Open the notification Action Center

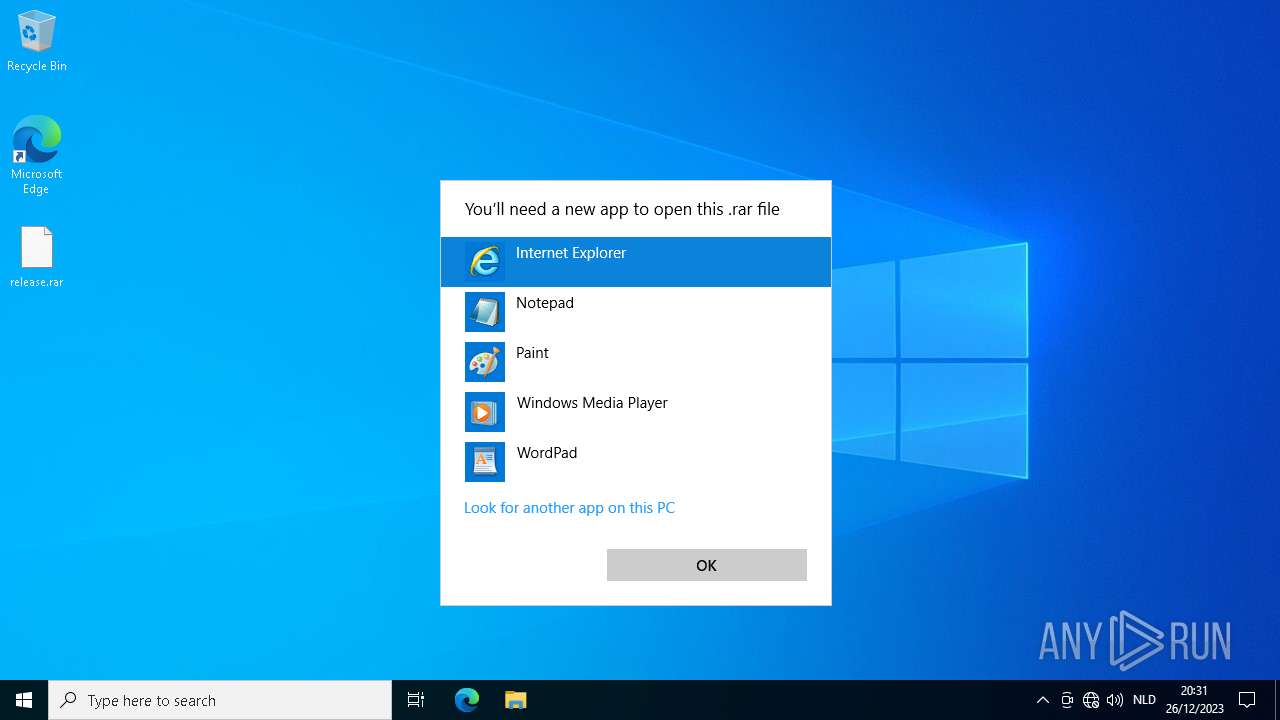pos(1247,700)
